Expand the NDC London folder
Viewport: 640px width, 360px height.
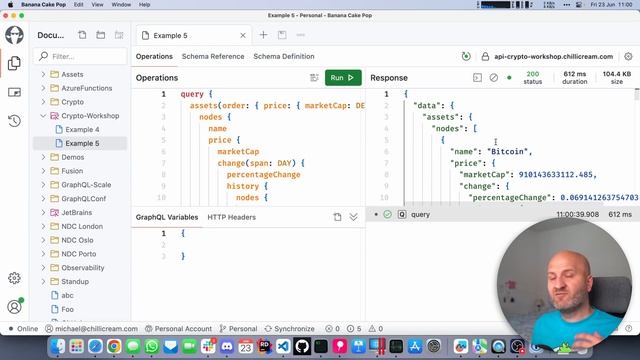[x=43, y=227]
